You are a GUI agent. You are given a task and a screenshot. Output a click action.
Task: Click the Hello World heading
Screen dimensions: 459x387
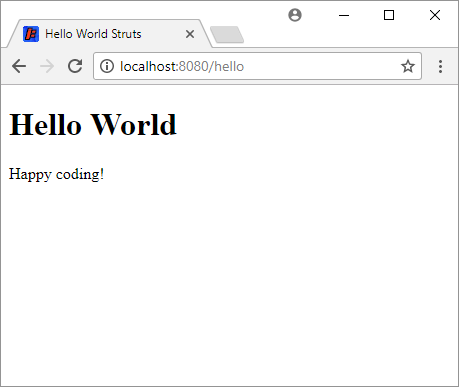tap(93, 124)
